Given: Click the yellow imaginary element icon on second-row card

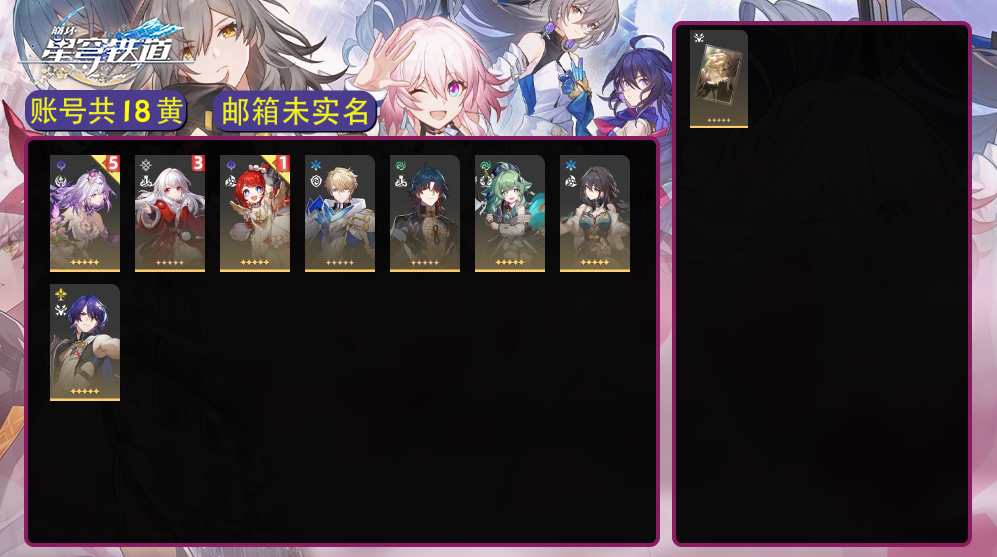Looking at the screenshot, I should [61, 294].
